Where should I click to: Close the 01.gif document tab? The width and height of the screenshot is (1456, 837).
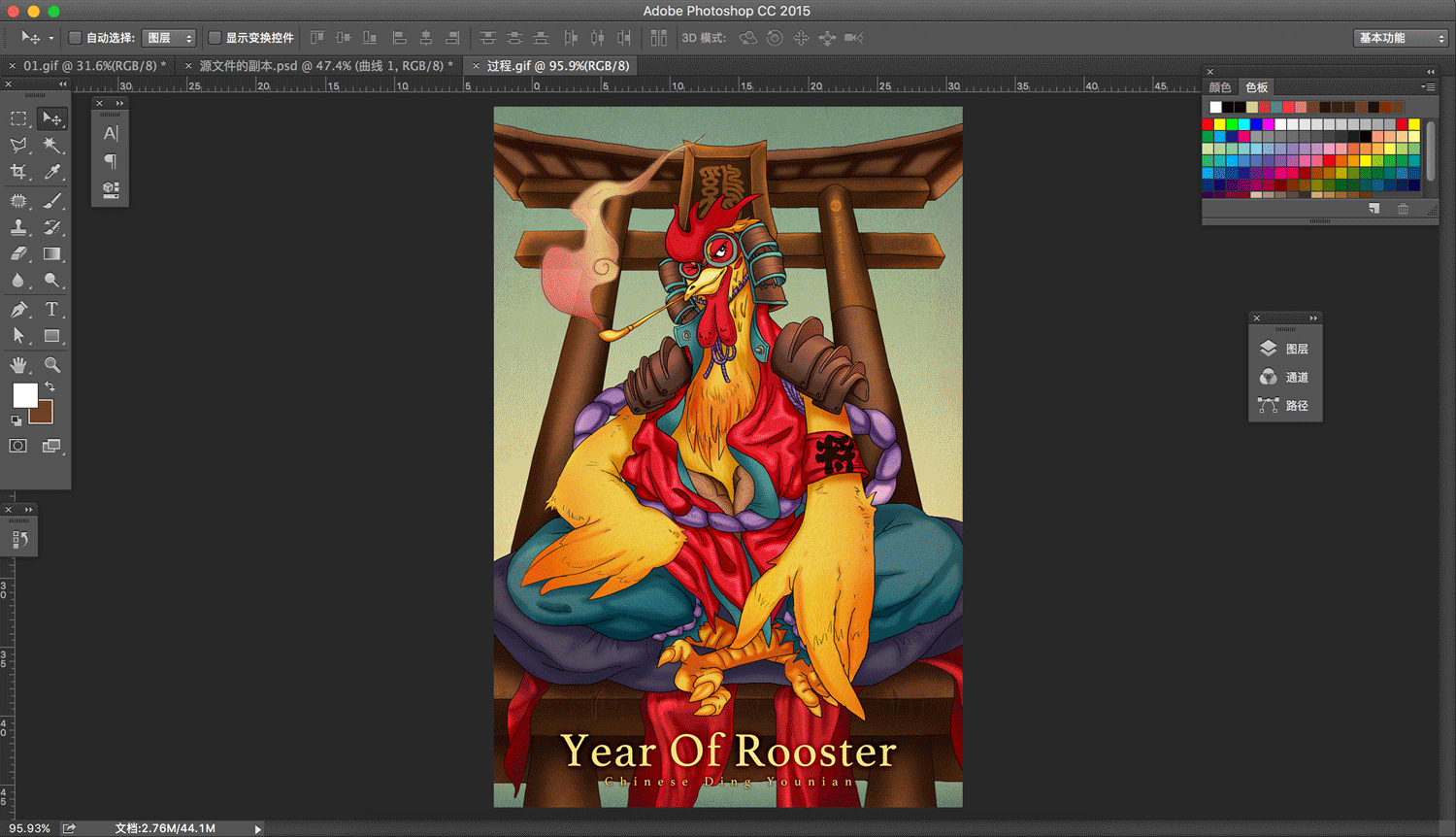[12, 66]
